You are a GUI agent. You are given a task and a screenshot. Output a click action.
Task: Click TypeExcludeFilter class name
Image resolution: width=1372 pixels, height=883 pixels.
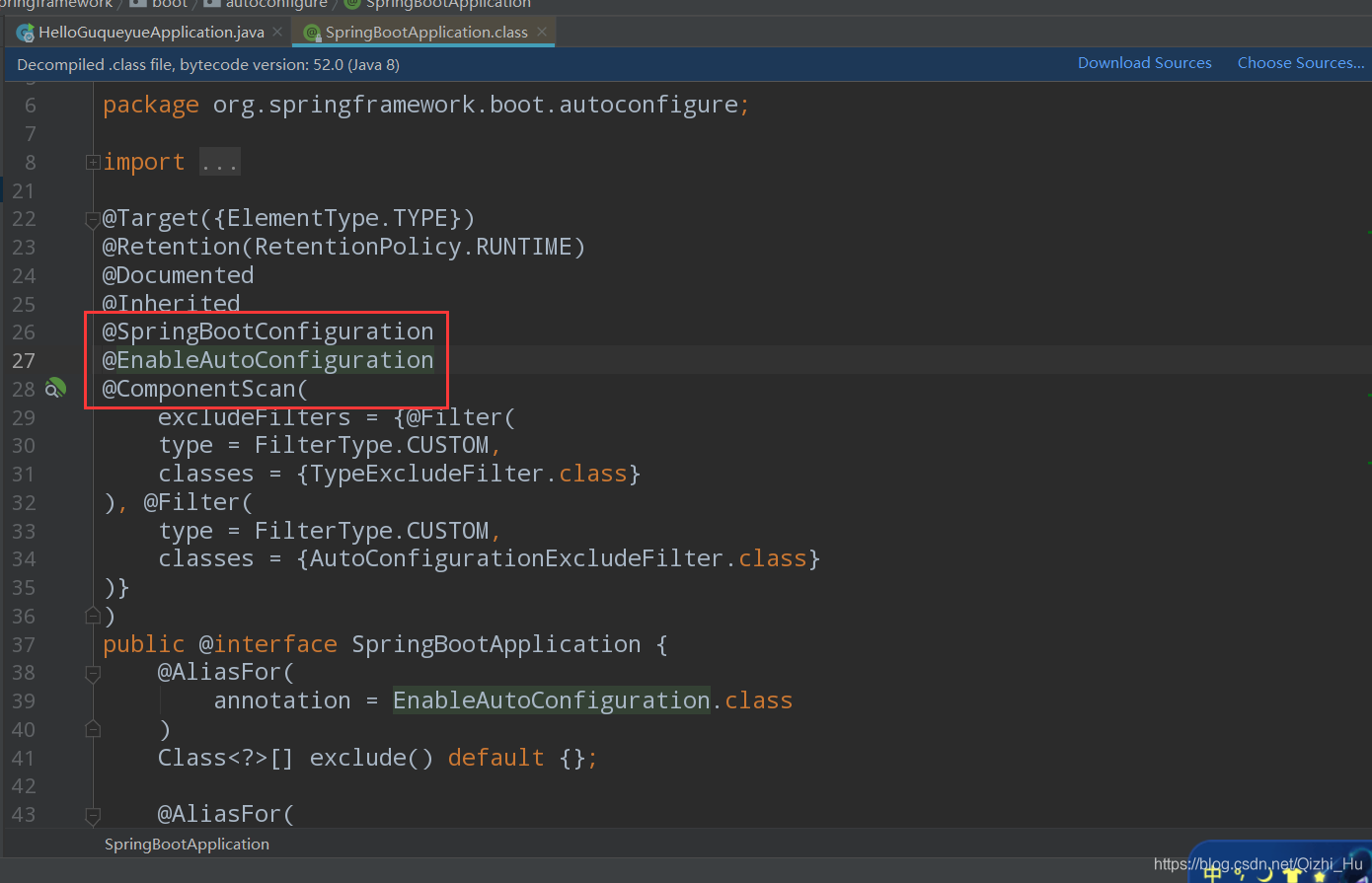(427, 475)
